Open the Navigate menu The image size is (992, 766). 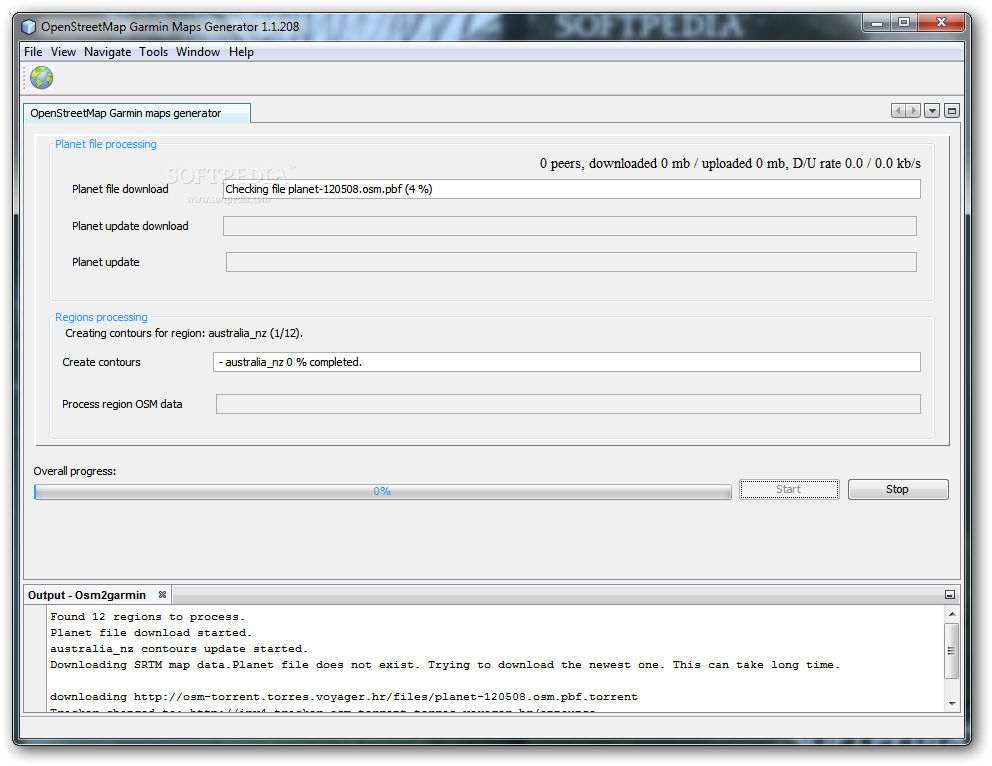point(108,52)
